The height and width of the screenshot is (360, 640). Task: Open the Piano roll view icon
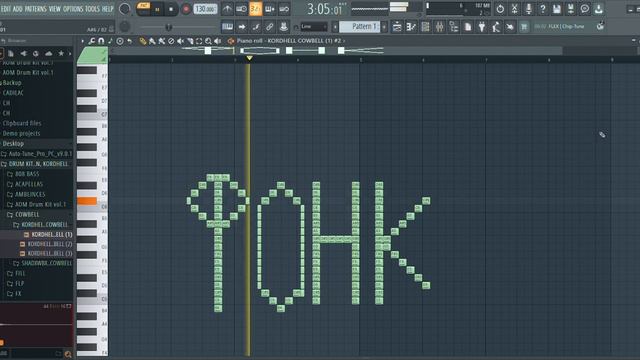[x=411, y=27]
